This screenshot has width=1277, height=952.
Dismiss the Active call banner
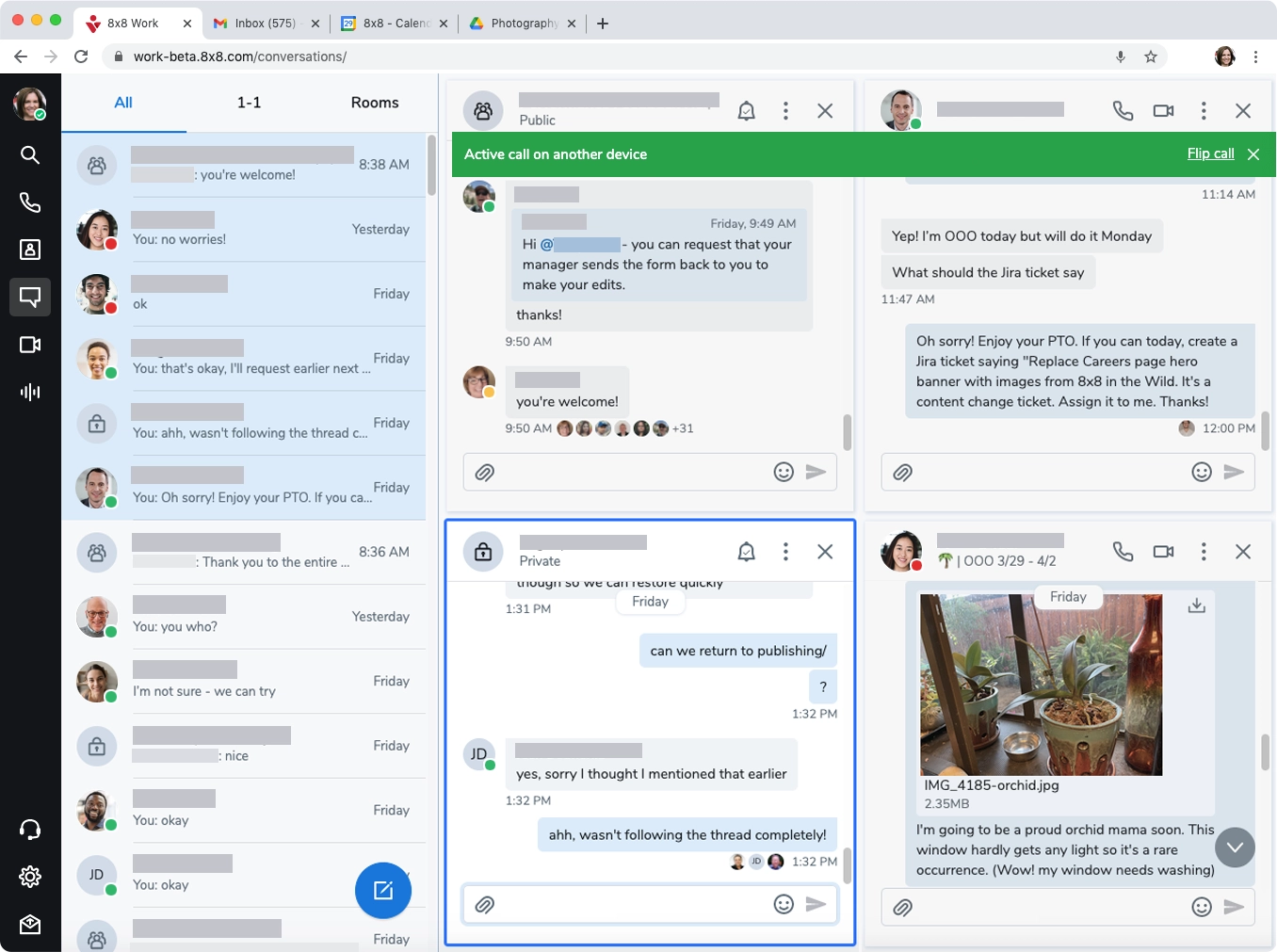pos(1253,154)
